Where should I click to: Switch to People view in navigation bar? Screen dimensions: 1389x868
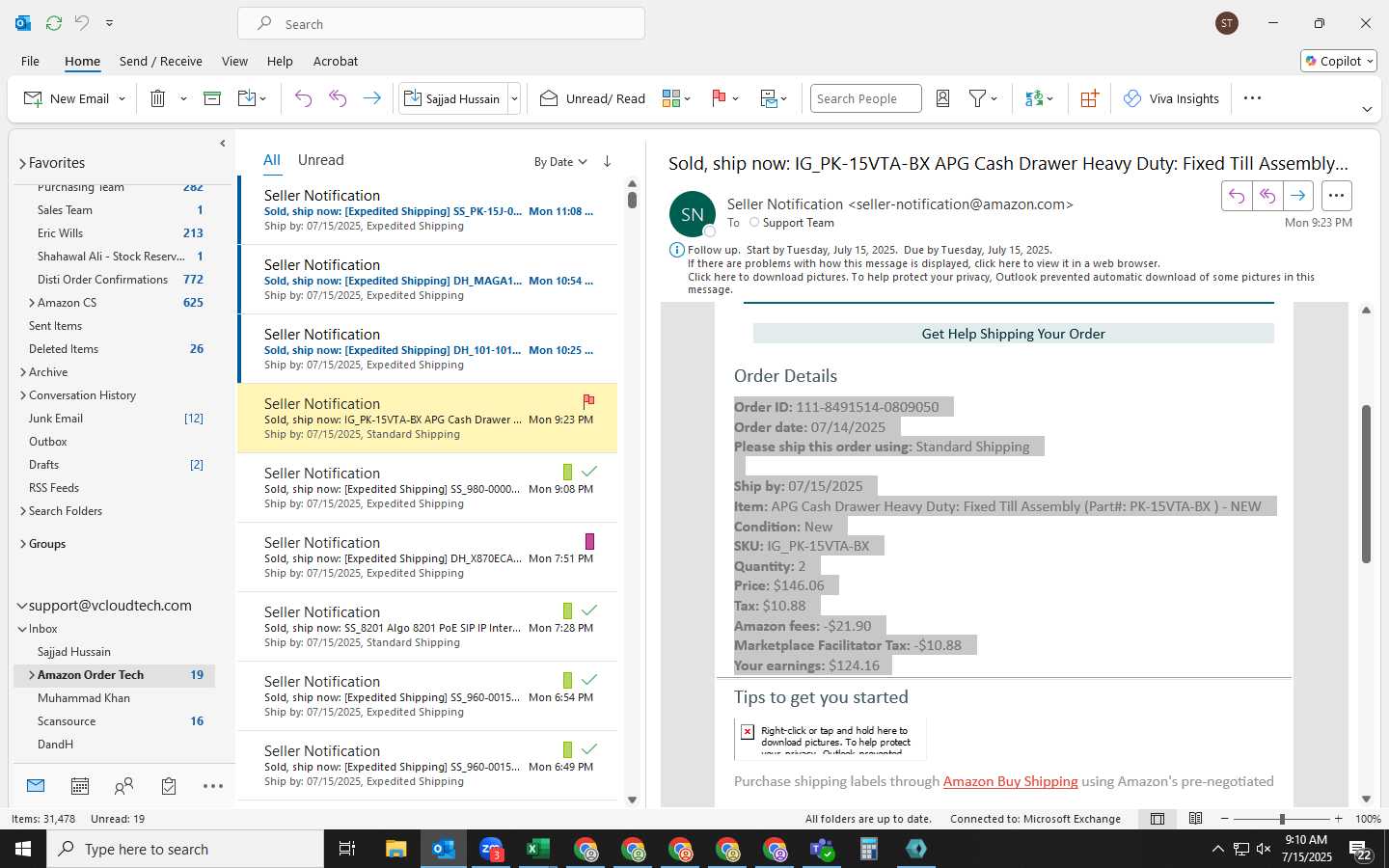[123, 786]
